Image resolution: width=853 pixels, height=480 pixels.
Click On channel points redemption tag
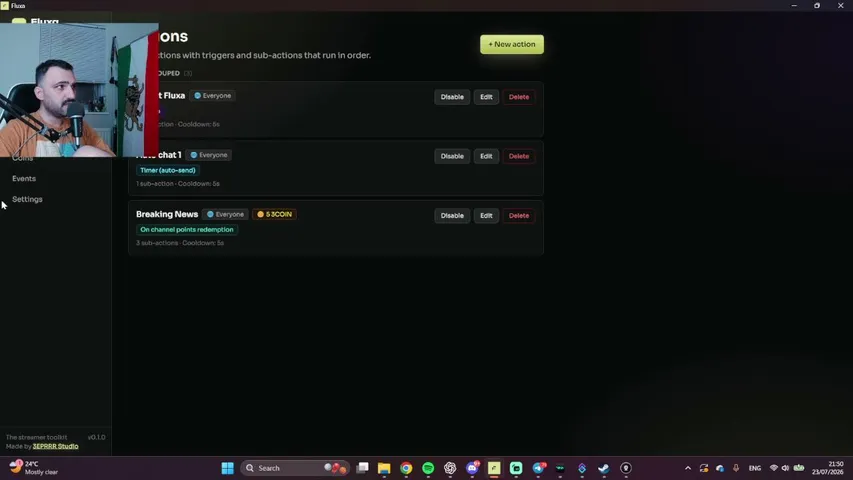tap(187, 230)
